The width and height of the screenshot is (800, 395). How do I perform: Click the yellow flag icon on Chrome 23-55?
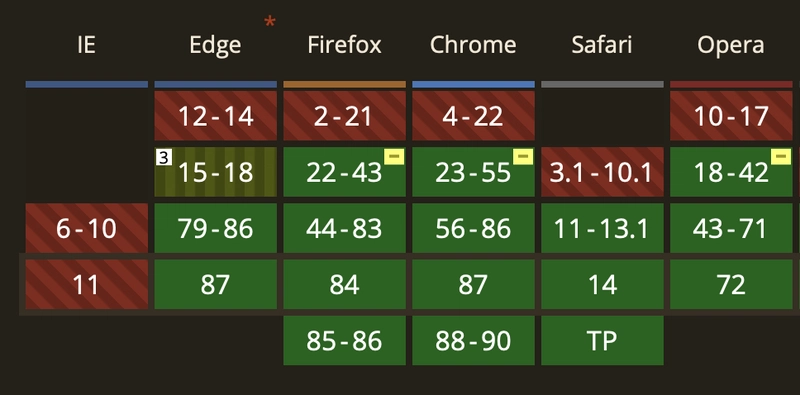[x=523, y=156]
